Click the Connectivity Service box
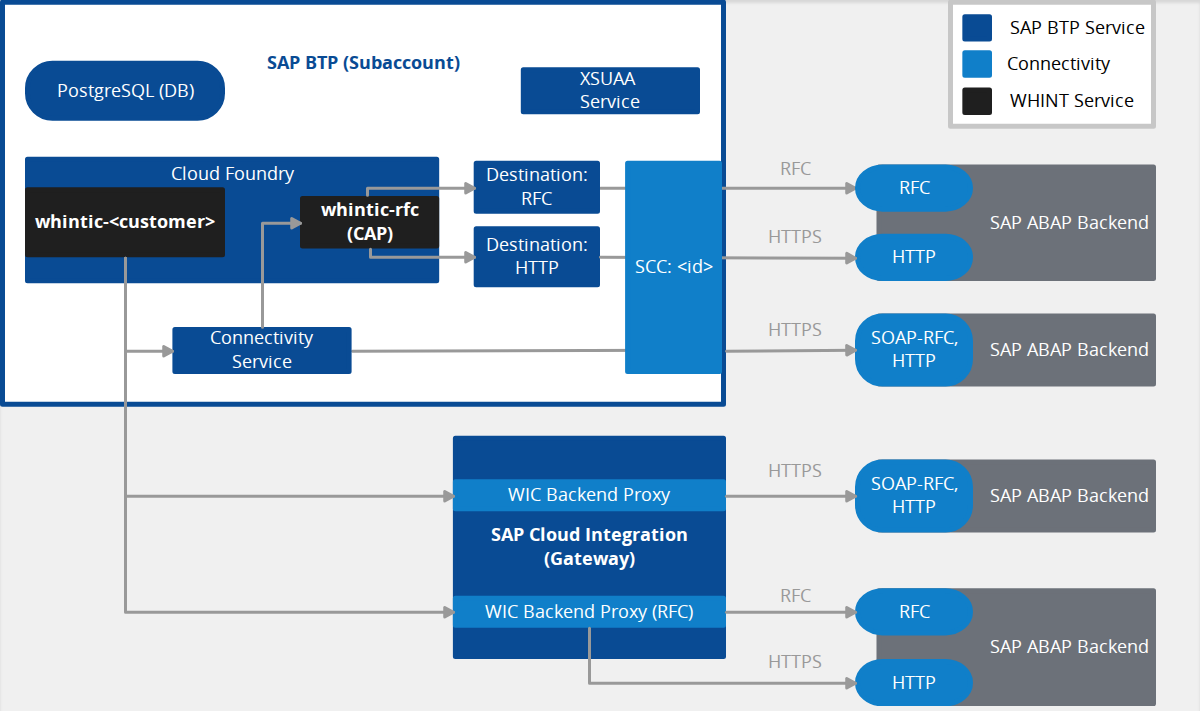The image size is (1200, 711). tap(262, 350)
